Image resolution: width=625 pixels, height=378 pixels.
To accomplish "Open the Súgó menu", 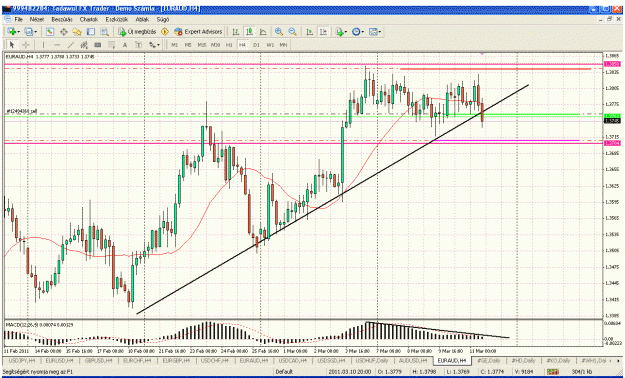I will [x=163, y=19].
